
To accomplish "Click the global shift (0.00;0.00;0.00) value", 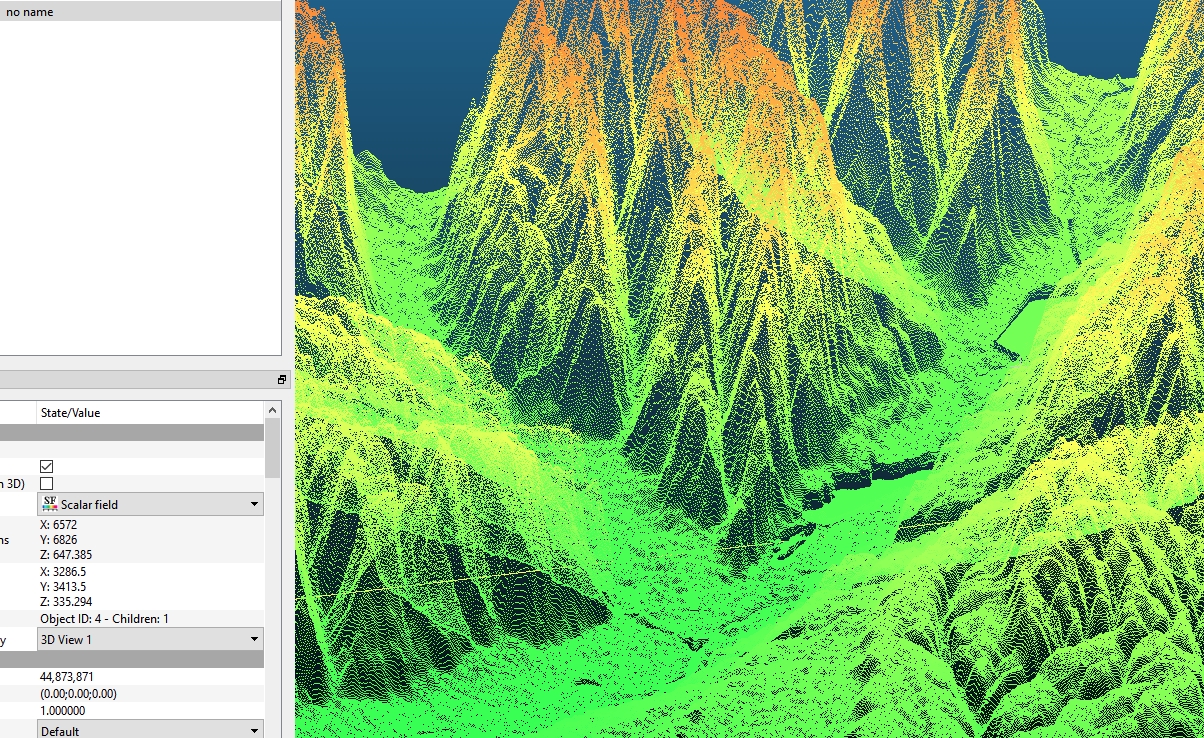I will click(x=79, y=693).
